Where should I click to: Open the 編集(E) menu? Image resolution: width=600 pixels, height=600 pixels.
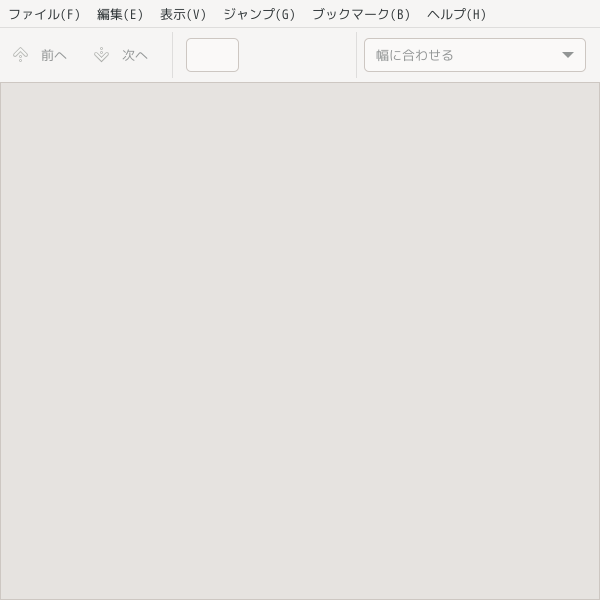(120, 14)
